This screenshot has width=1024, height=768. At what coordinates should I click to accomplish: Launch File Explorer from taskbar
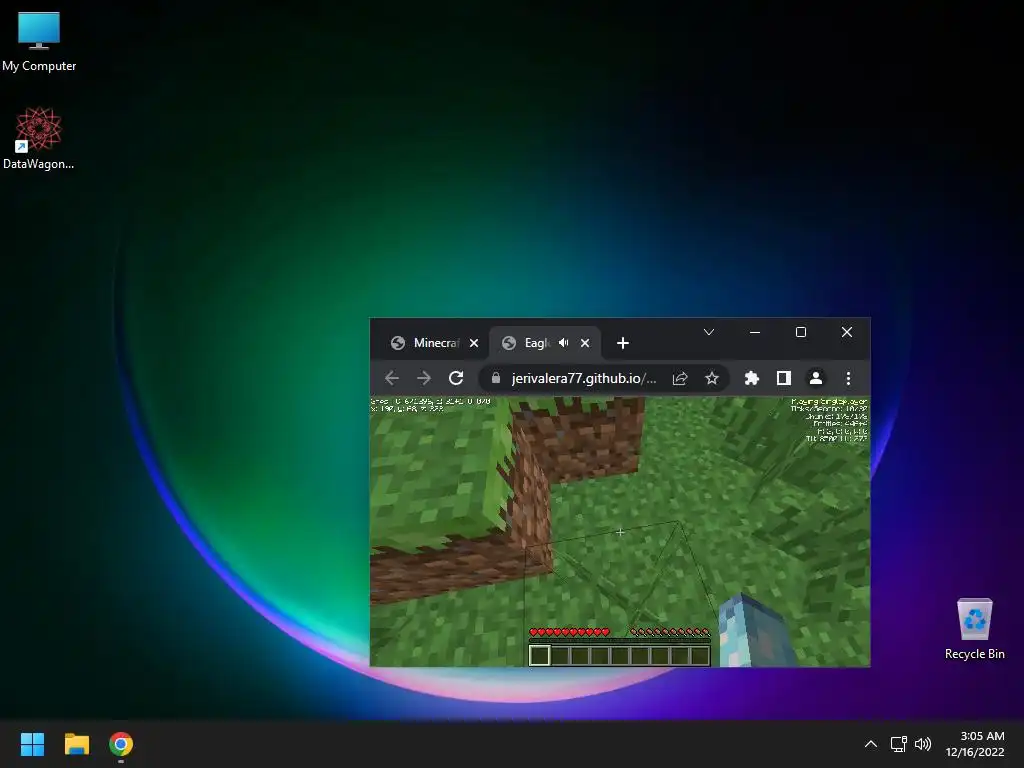click(76, 744)
